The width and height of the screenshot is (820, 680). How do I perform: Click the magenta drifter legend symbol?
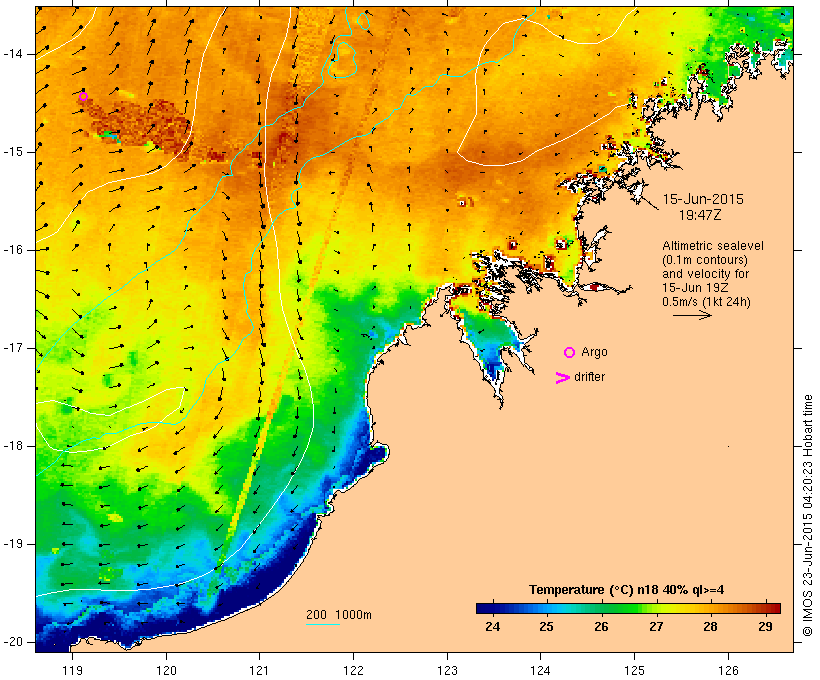562,378
